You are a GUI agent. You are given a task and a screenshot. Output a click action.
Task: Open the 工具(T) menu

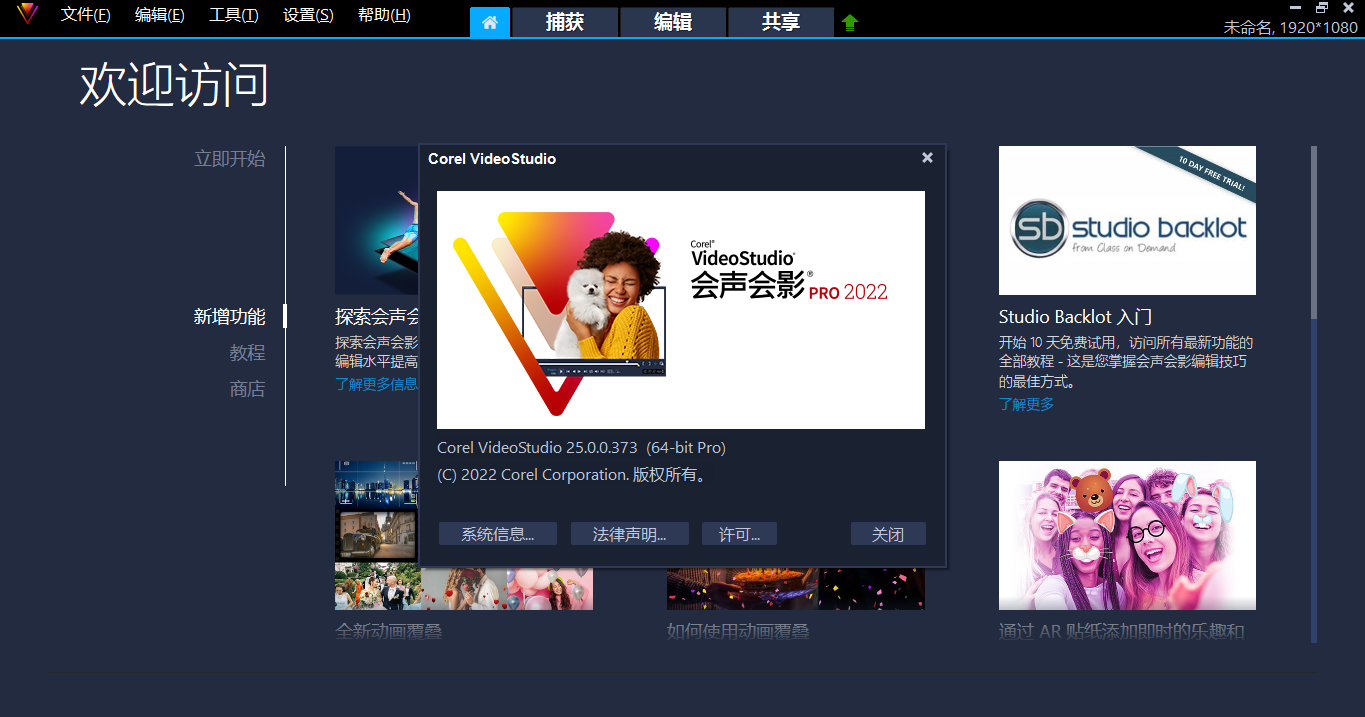pos(234,15)
